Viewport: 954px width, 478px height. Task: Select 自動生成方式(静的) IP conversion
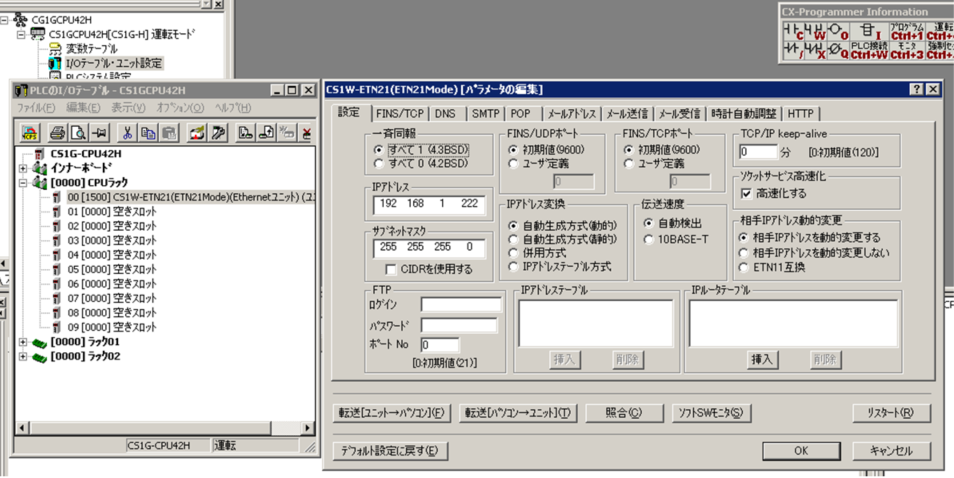click(514, 239)
